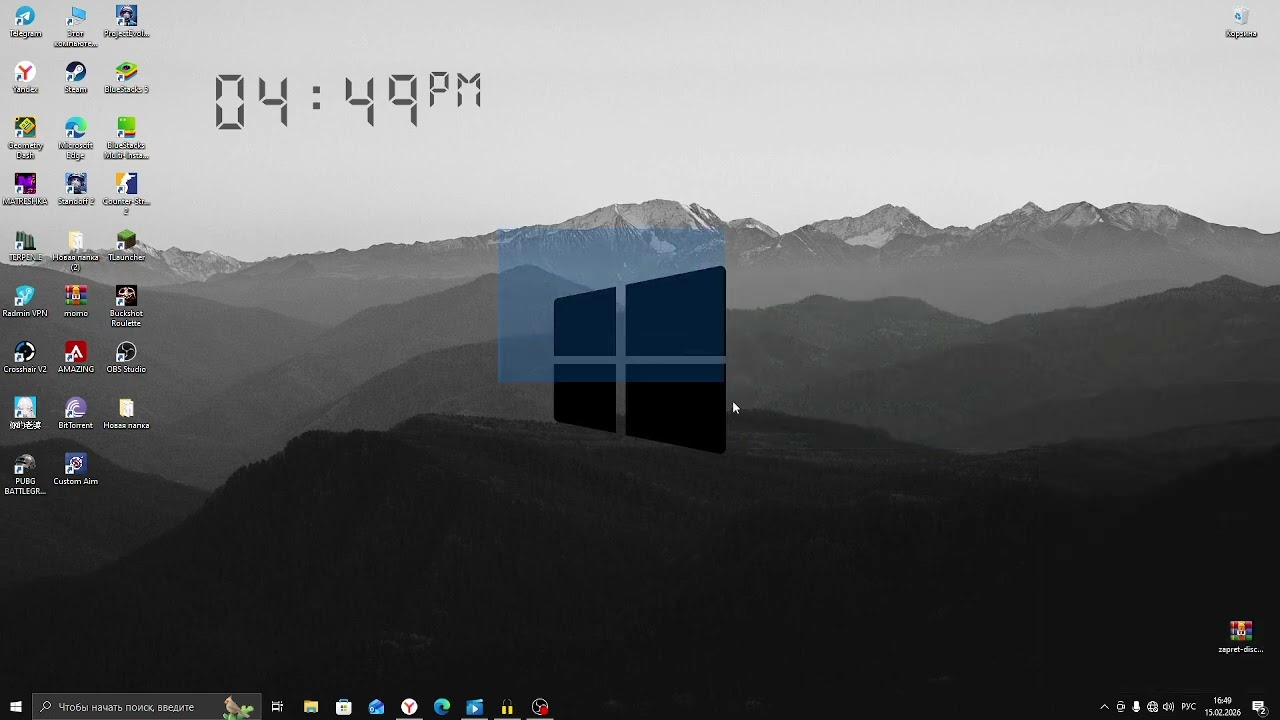Open the yellow padlock taskbar app
This screenshot has width=1280, height=720.
tap(507, 707)
